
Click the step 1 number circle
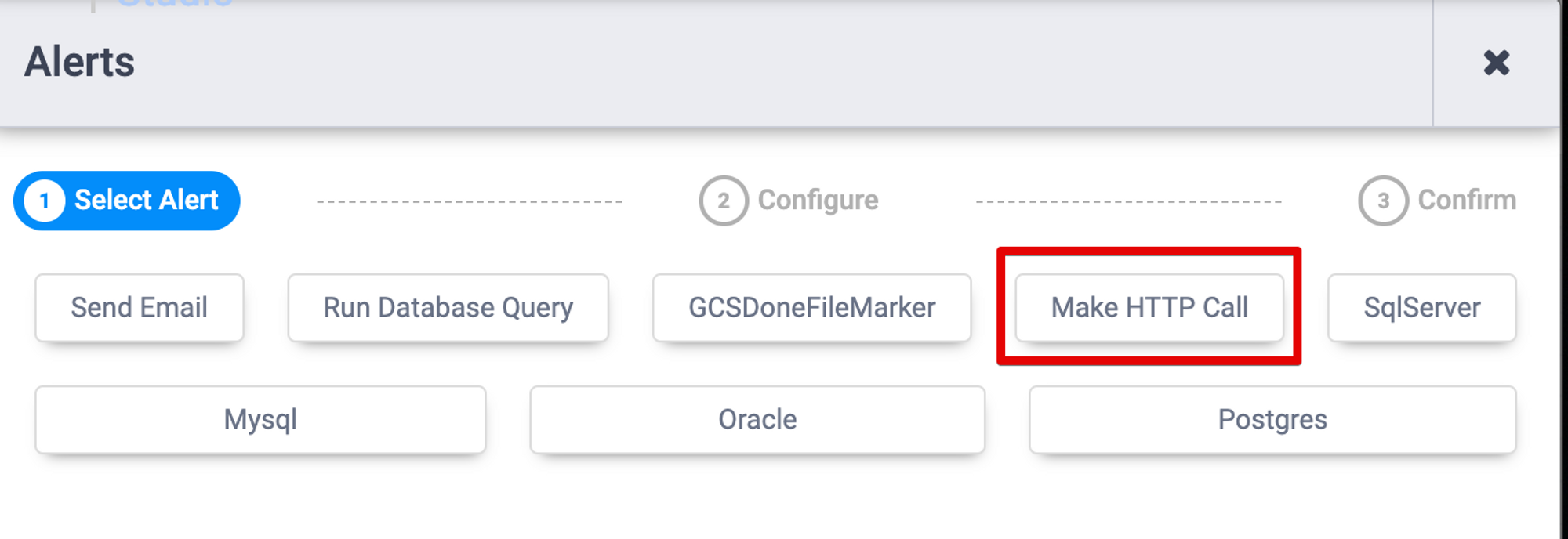pos(45,201)
